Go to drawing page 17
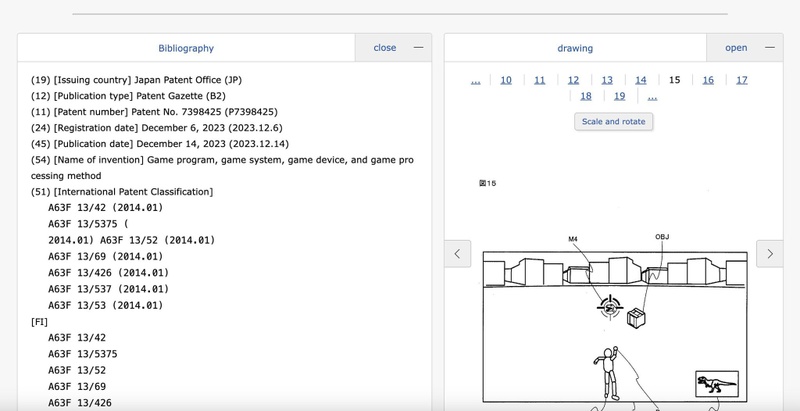The width and height of the screenshot is (800, 411). (x=741, y=80)
